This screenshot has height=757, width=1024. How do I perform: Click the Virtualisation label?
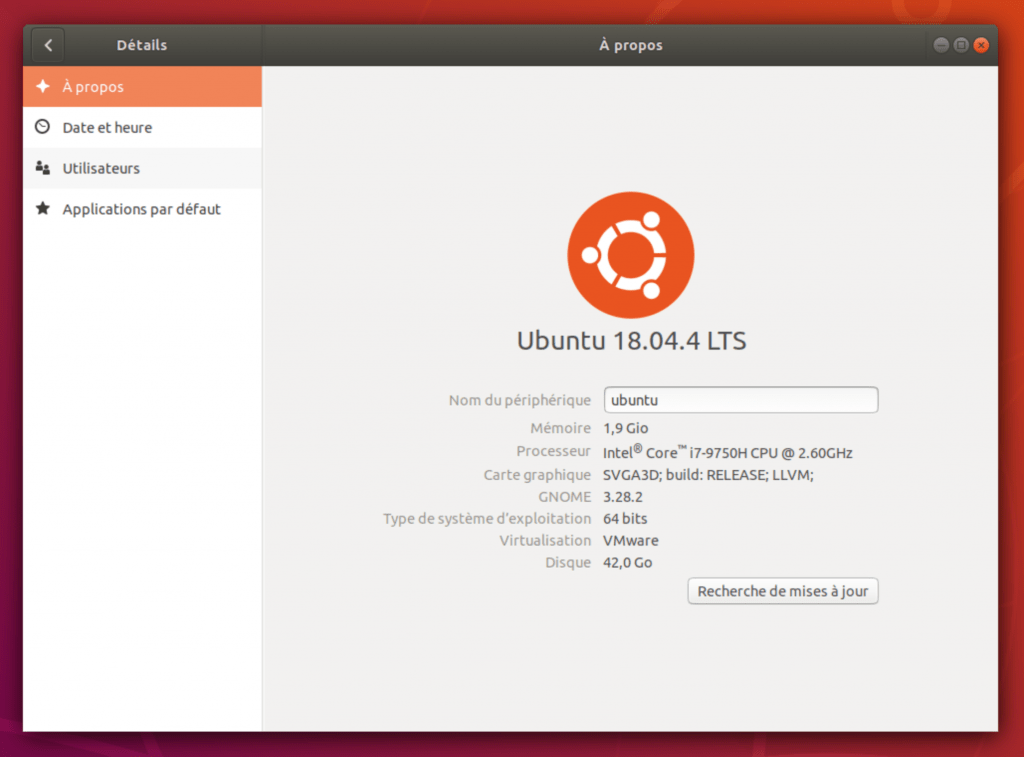(x=545, y=541)
